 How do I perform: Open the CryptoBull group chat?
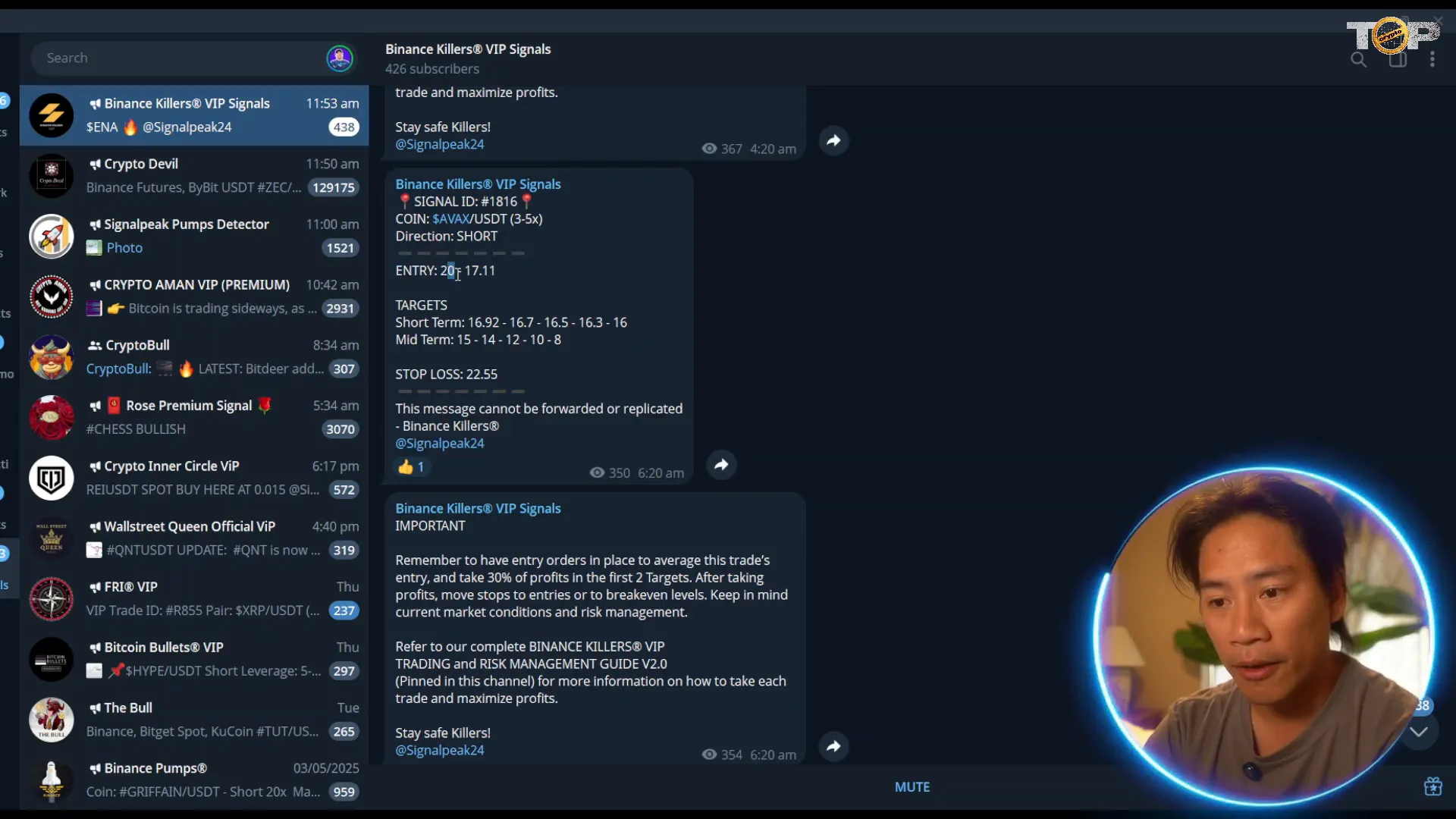coord(194,357)
